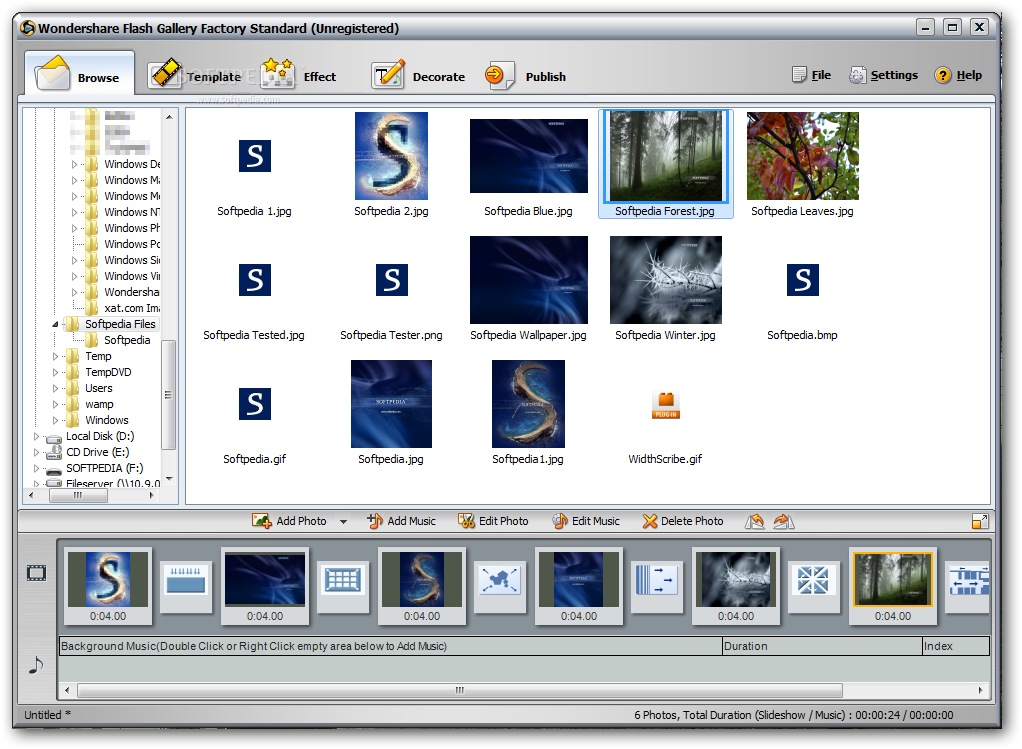This screenshot has width=1022, height=749.
Task: Select Softpedia Blue.jpg thumbnail
Action: (x=529, y=156)
